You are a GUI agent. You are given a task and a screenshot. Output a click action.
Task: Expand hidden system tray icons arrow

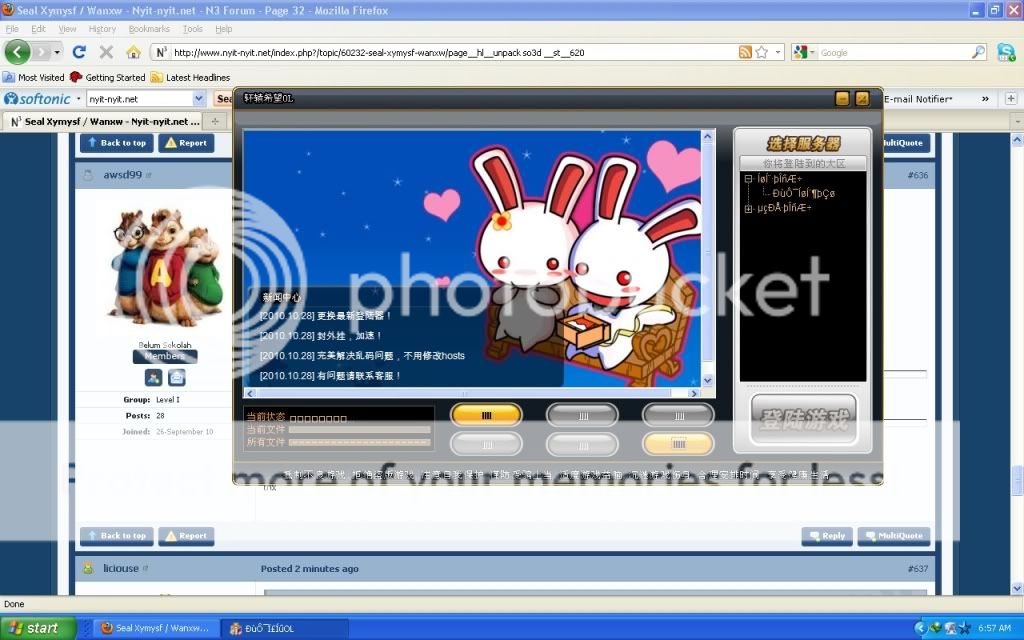click(x=920, y=628)
